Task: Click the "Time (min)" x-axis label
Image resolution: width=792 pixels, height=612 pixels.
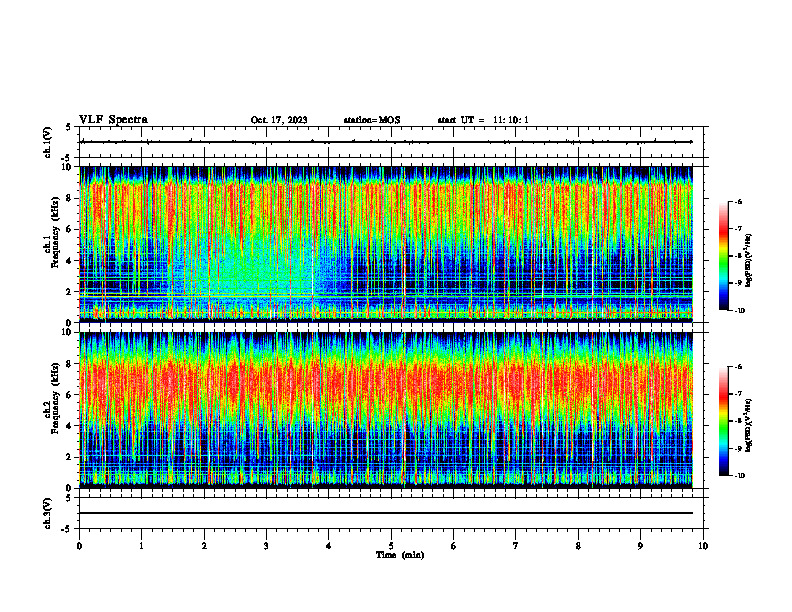Action: (x=400, y=555)
